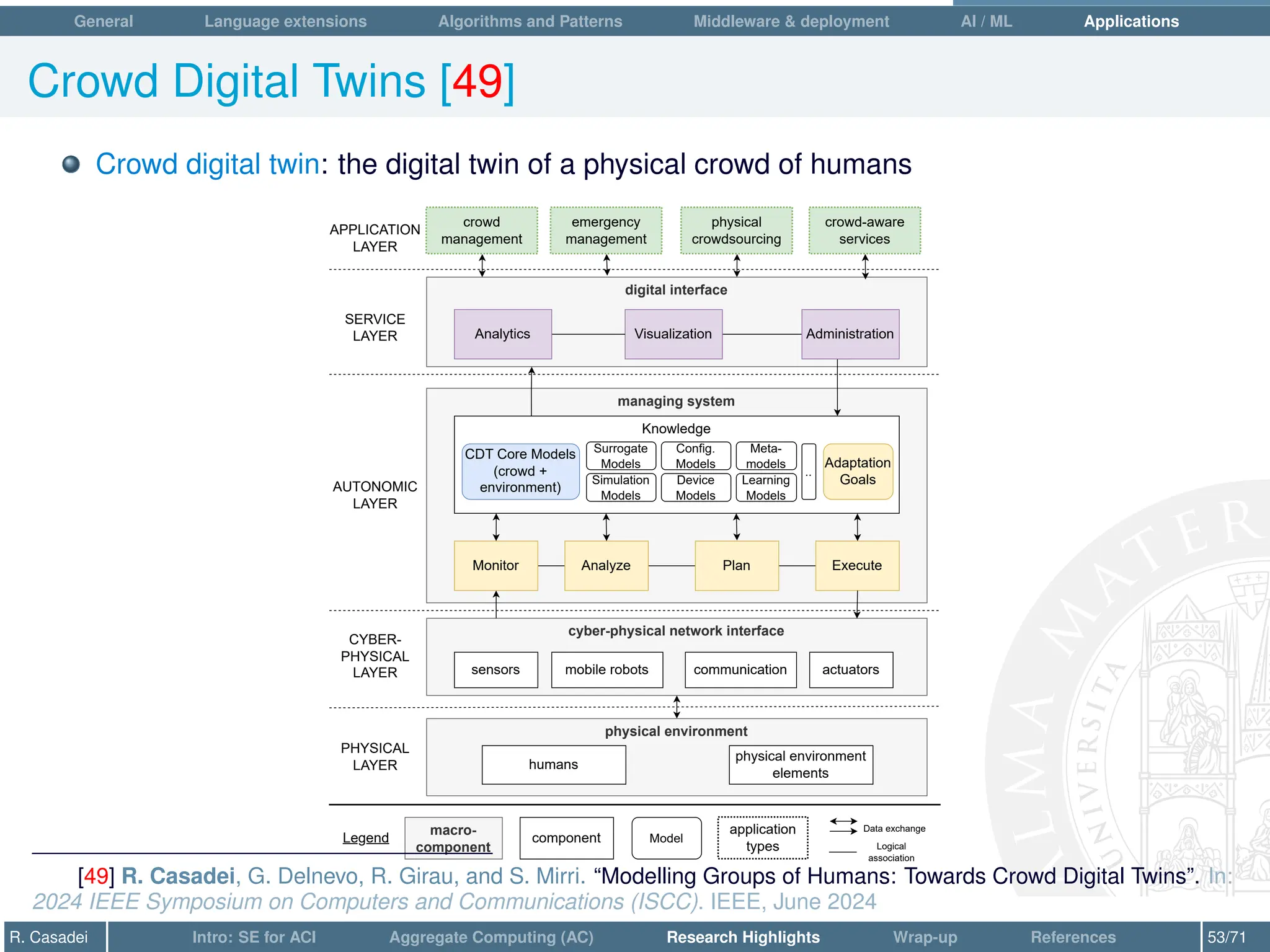Viewport: 1270px width, 952px height.
Task: Click the CDT Core Models blue box
Action: point(520,471)
